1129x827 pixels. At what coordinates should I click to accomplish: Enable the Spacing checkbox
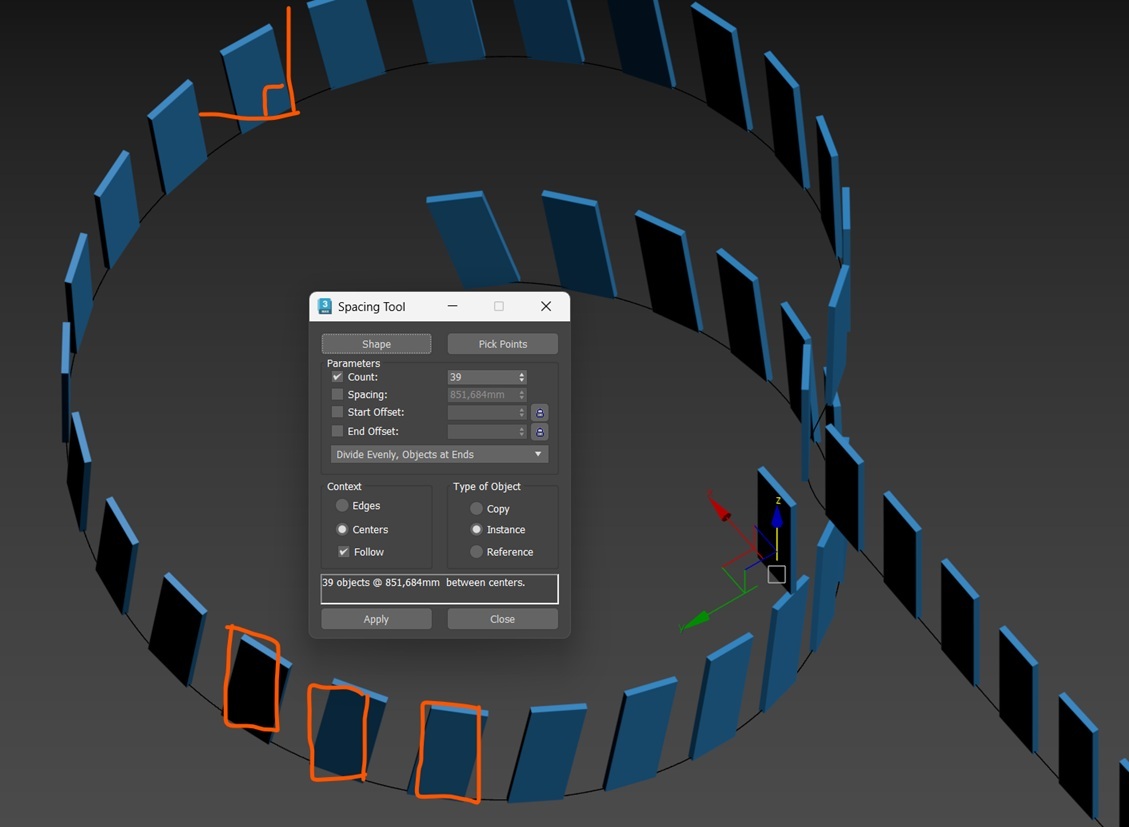[x=337, y=394]
